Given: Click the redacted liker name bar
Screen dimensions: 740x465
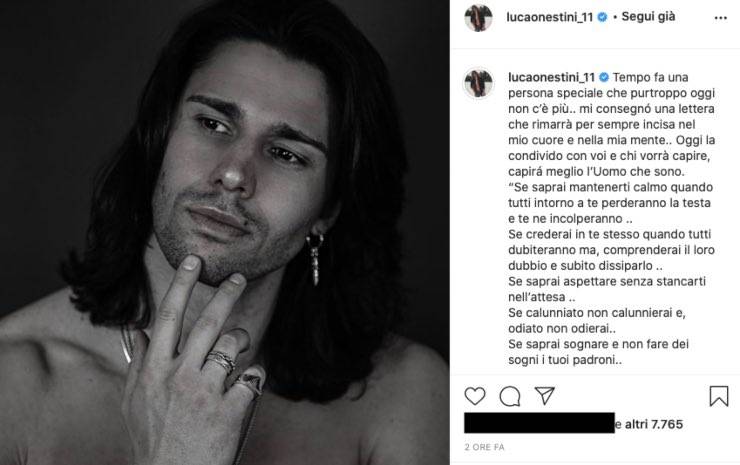Looking at the screenshot, I should click(539, 423).
